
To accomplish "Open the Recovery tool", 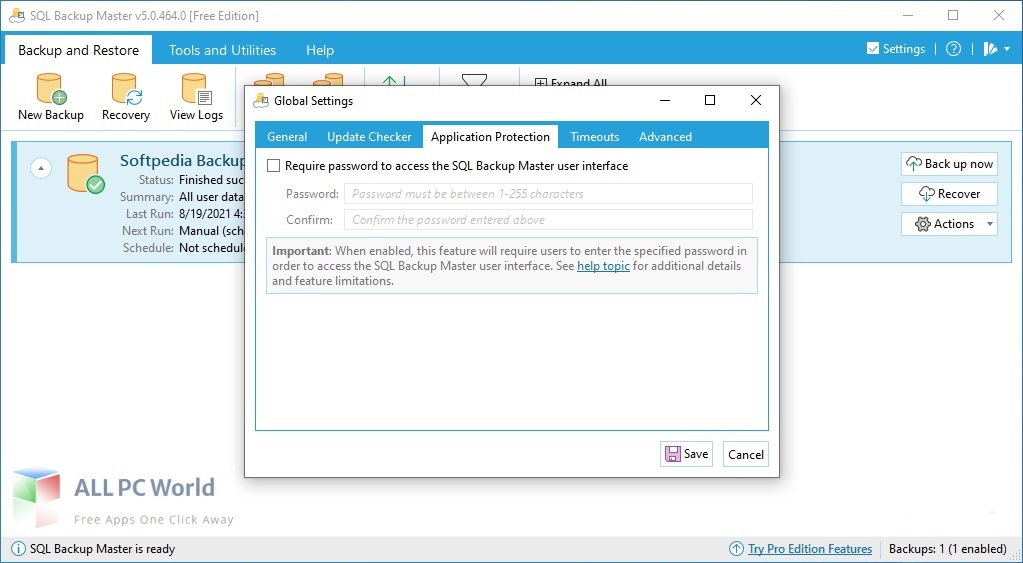I will pyautogui.click(x=126, y=91).
